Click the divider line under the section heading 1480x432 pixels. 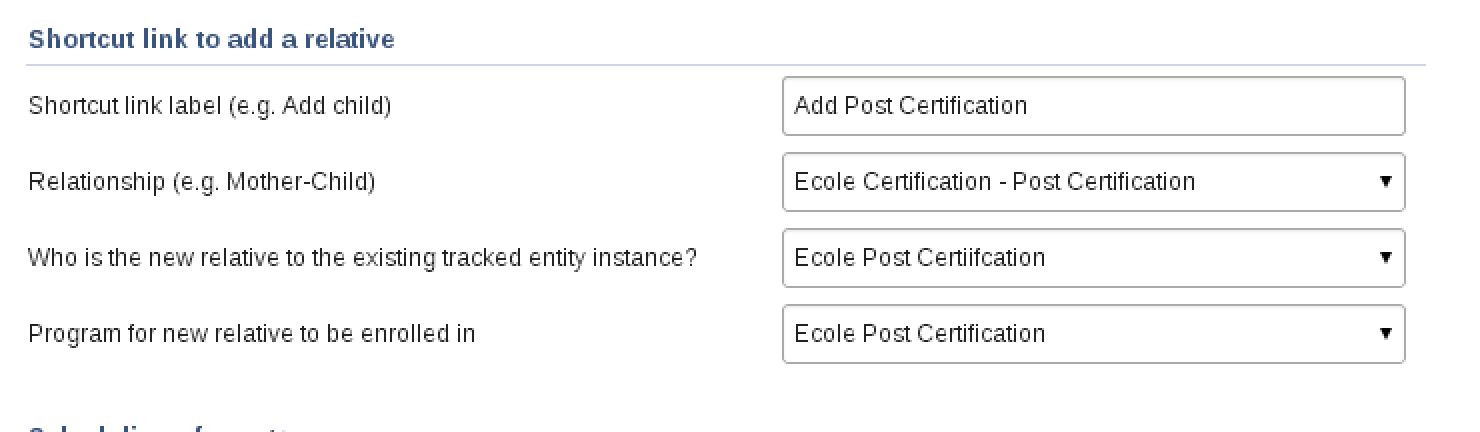(x=725, y=66)
